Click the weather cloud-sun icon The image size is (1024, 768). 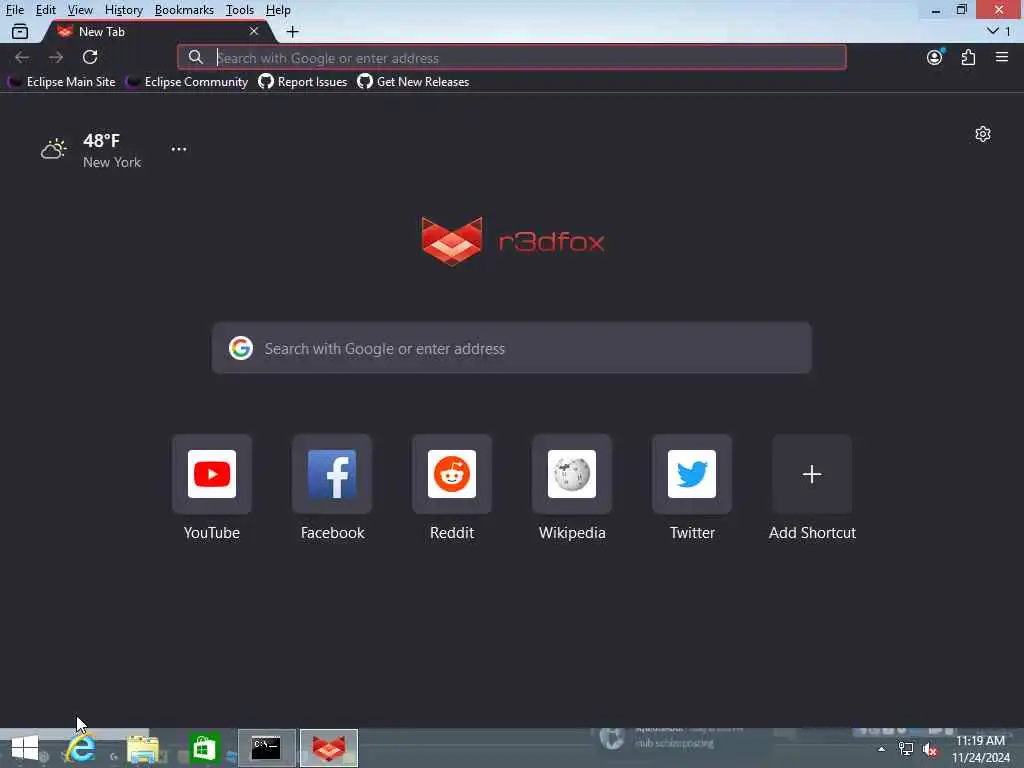(54, 150)
